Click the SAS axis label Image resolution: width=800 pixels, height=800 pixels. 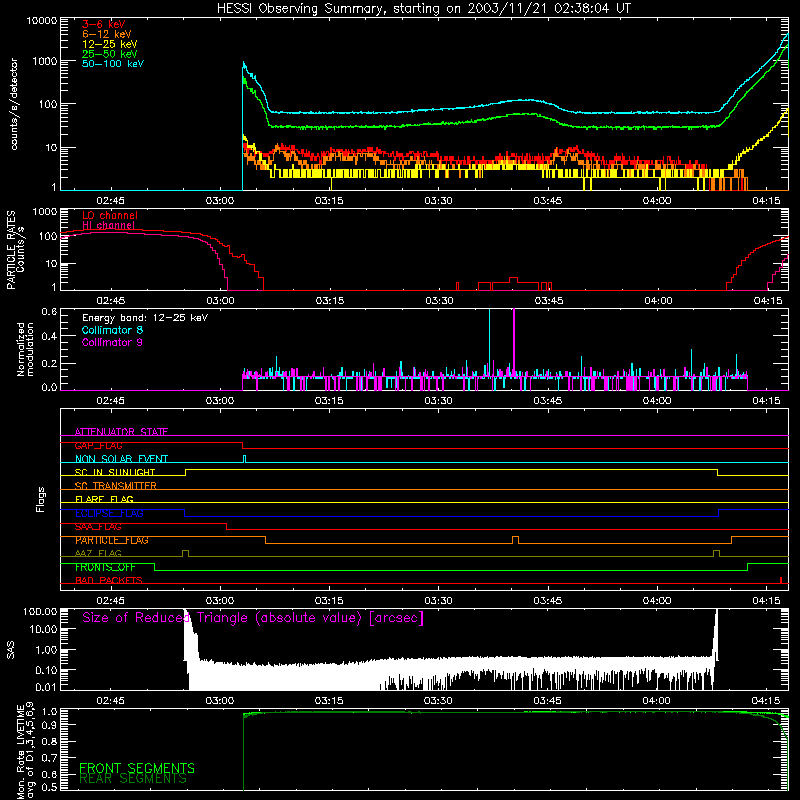(x=11, y=650)
